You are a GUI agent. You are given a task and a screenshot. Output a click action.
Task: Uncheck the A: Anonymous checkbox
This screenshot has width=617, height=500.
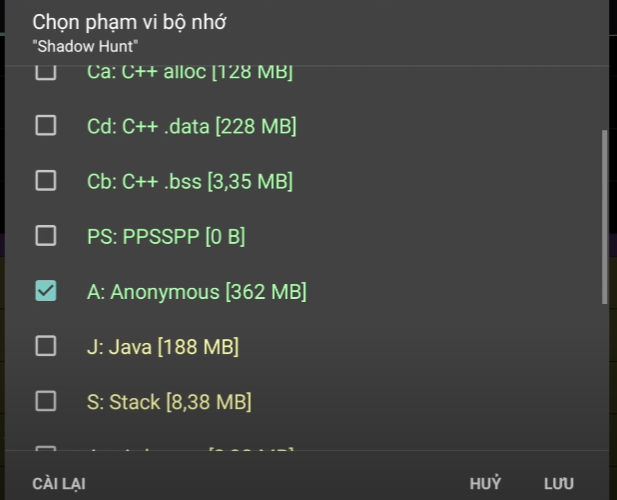pos(46,291)
